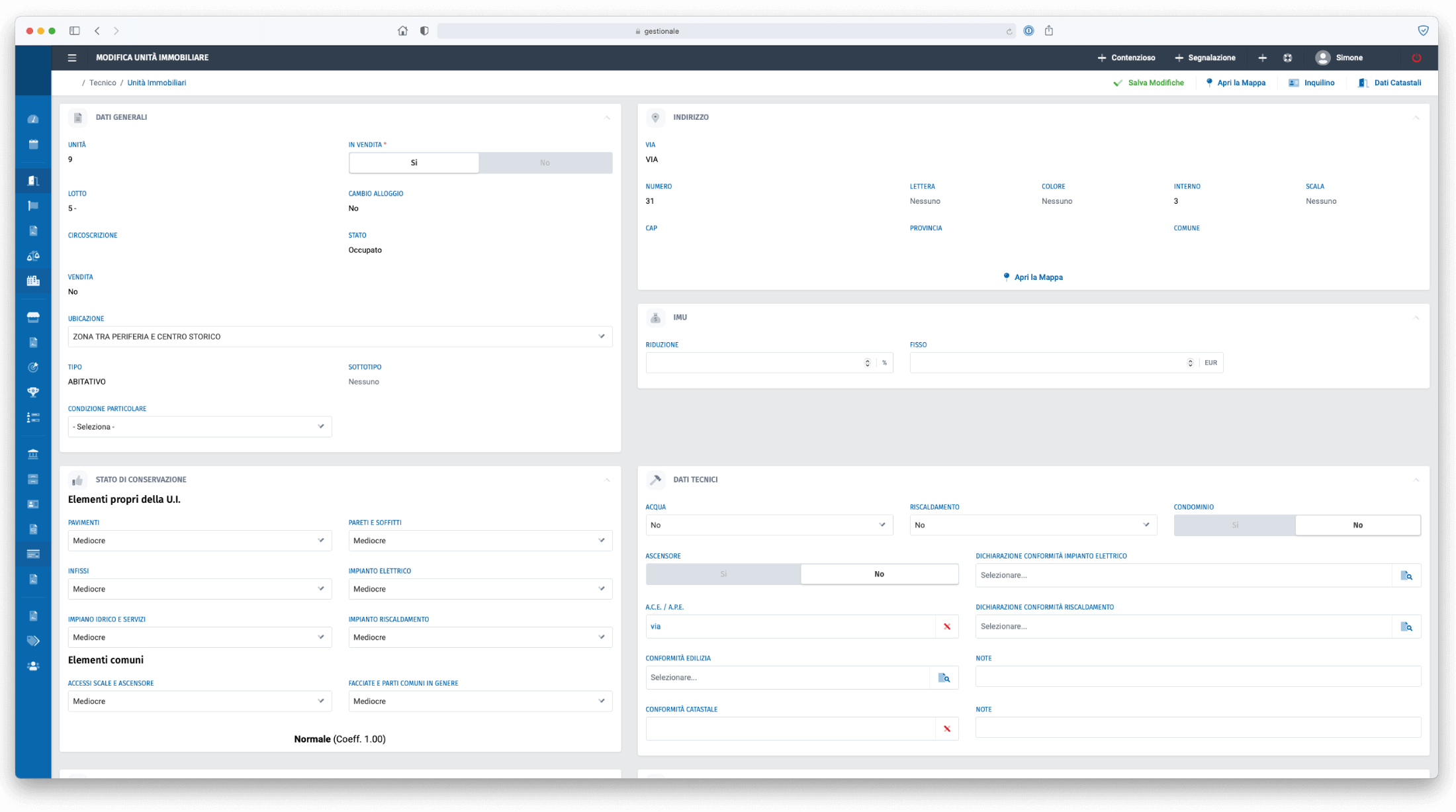The image size is (1456, 812).
Task: Set In Vendita to Si
Action: click(x=414, y=163)
